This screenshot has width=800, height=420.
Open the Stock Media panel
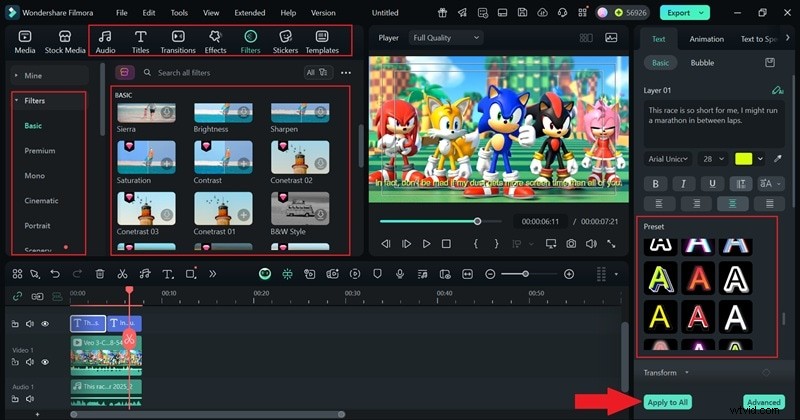pos(65,41)
